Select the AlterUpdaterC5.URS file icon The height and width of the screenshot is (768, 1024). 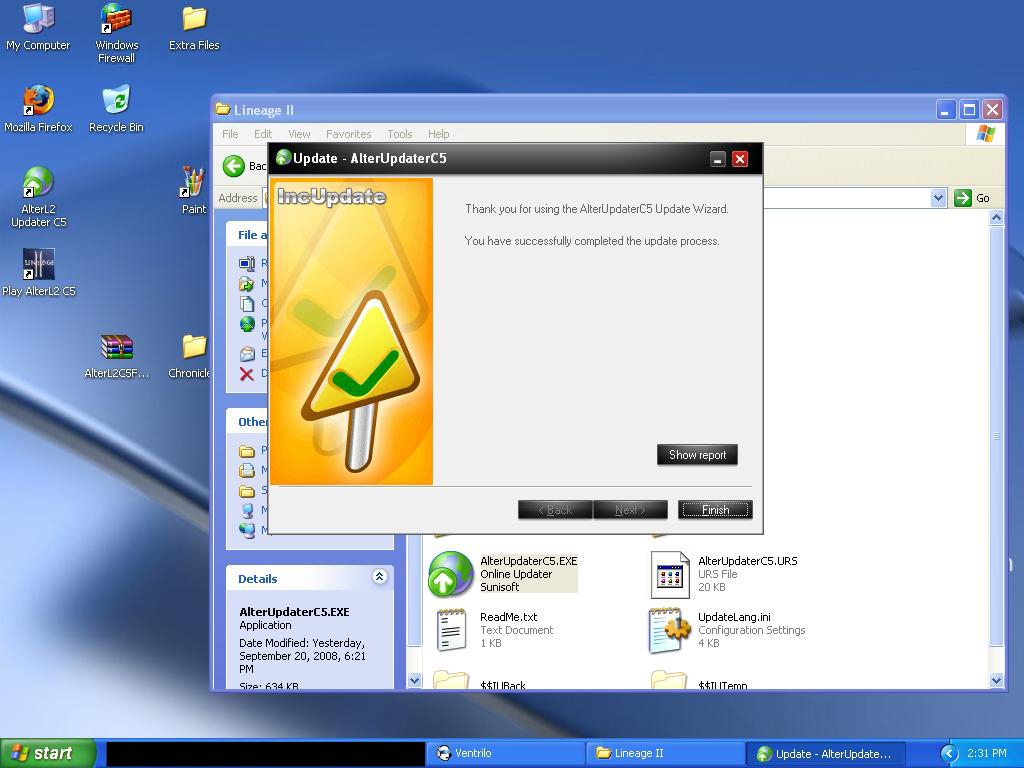coord(669,574)
